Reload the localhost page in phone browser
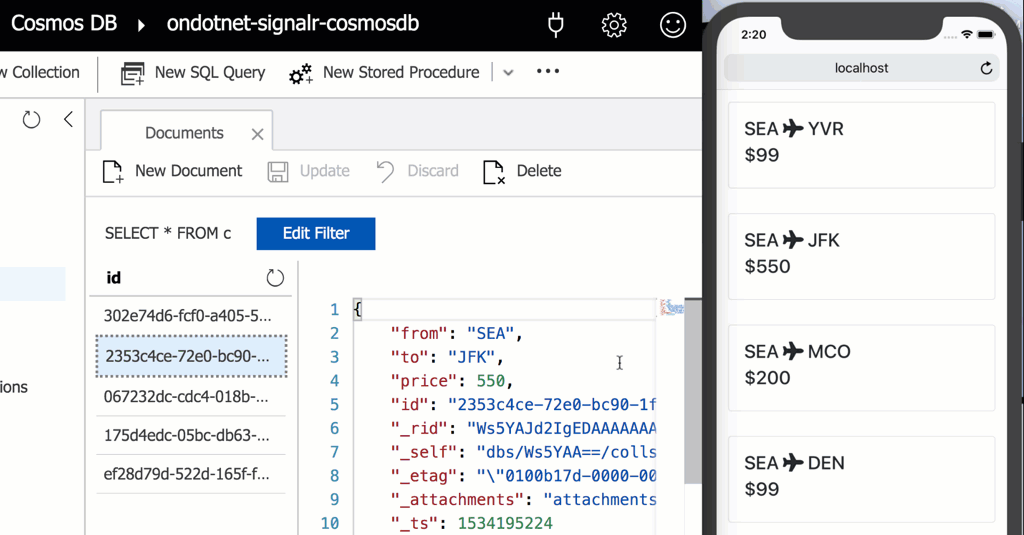1024x535 pixels. 986,68
